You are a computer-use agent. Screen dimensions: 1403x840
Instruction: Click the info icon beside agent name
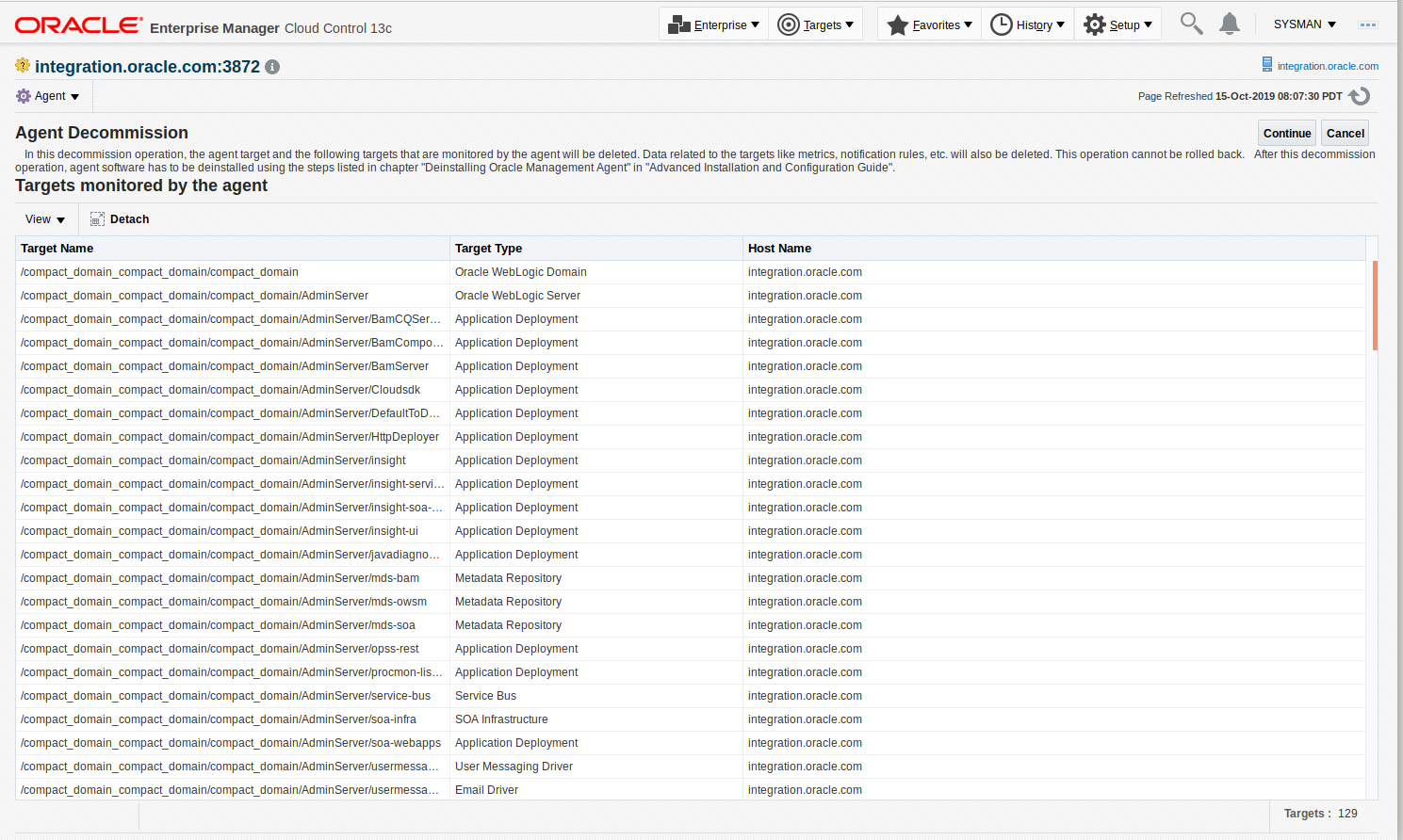(x=272, y=67)
